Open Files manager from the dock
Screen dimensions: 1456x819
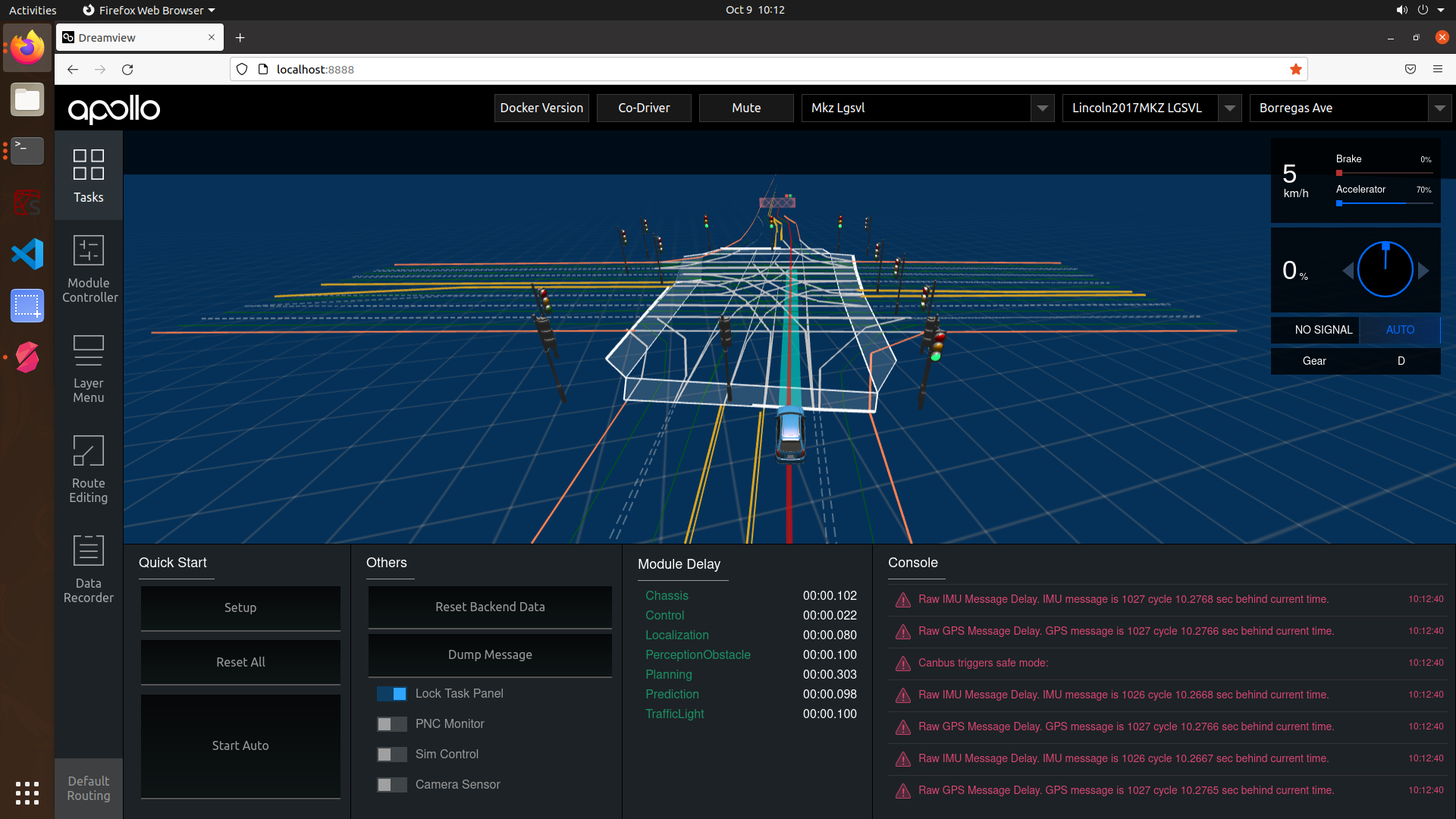click(27, 99)
